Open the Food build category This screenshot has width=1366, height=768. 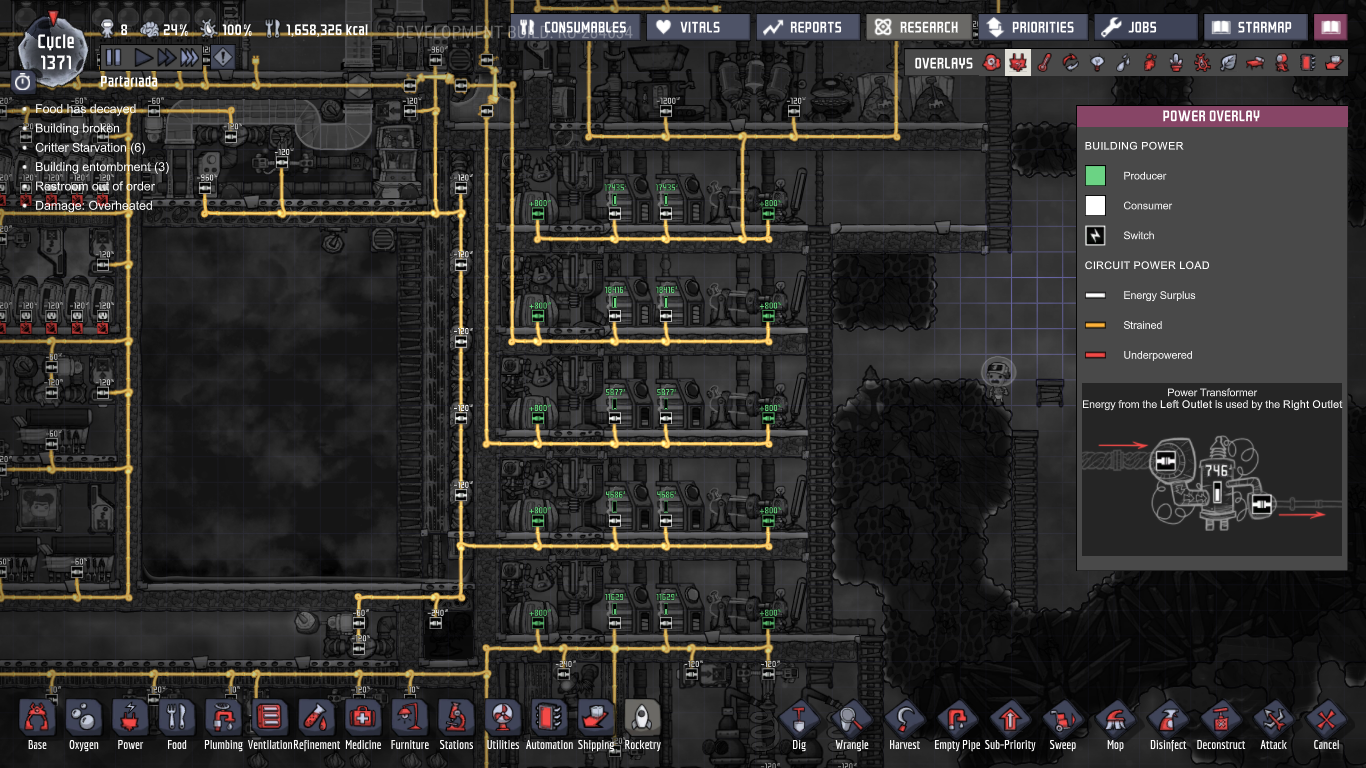(177, 724)
